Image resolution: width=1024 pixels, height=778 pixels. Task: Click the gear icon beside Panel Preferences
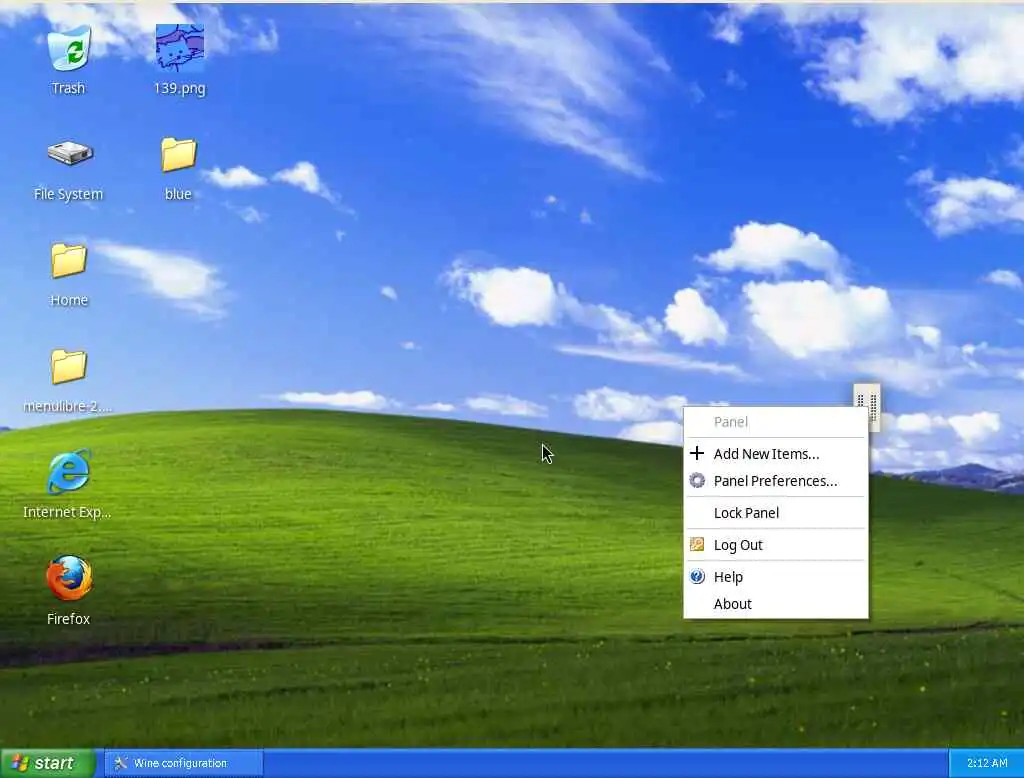(x=697, y=481)
